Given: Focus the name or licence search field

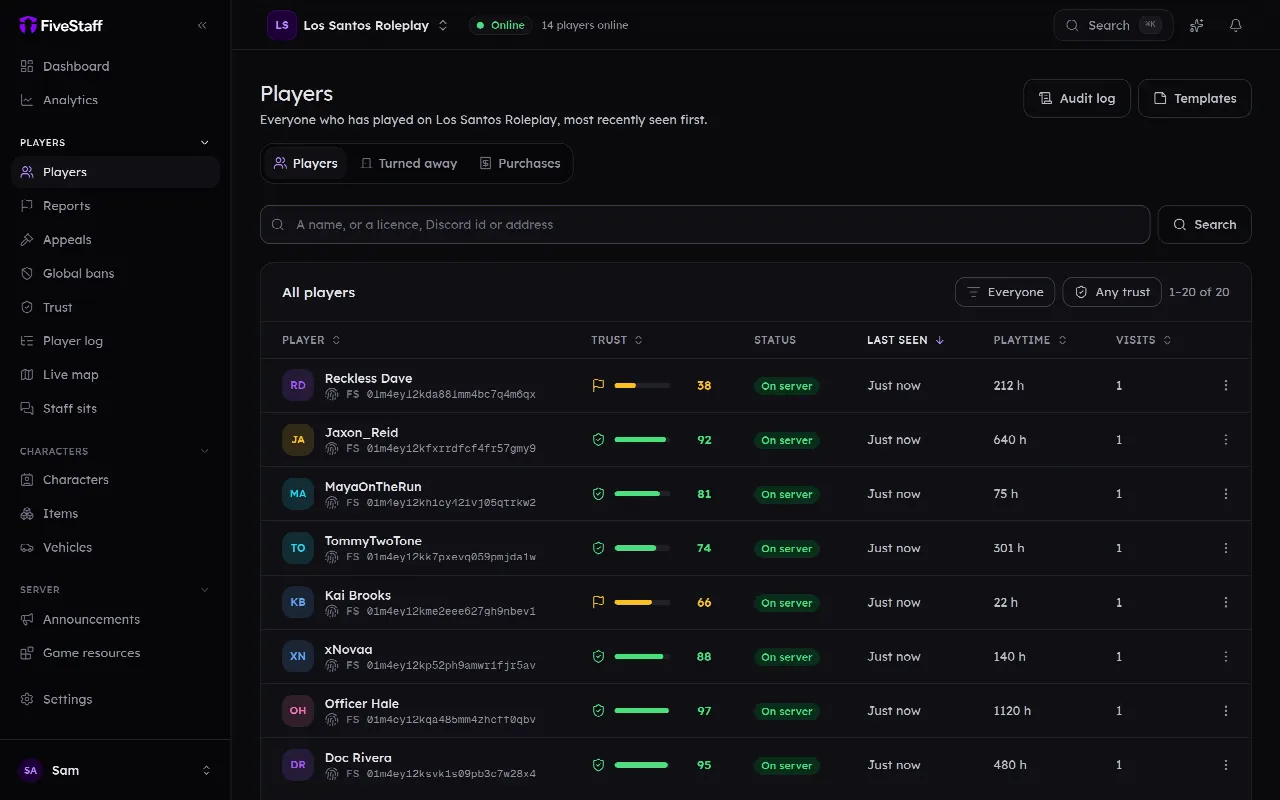Looking at the screenshot, I should click(x=705, y=225).
